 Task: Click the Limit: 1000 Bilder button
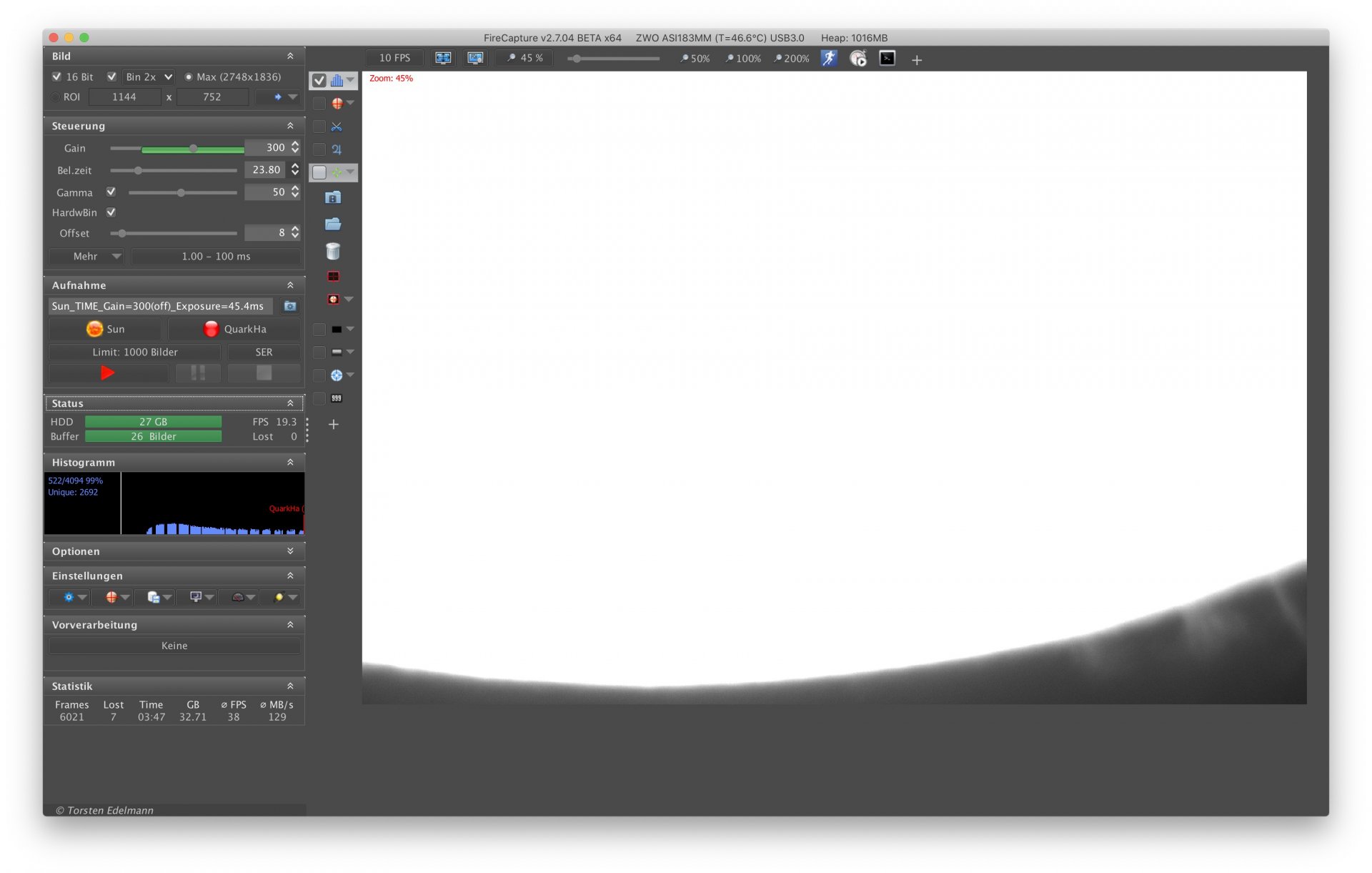(135, 352)
